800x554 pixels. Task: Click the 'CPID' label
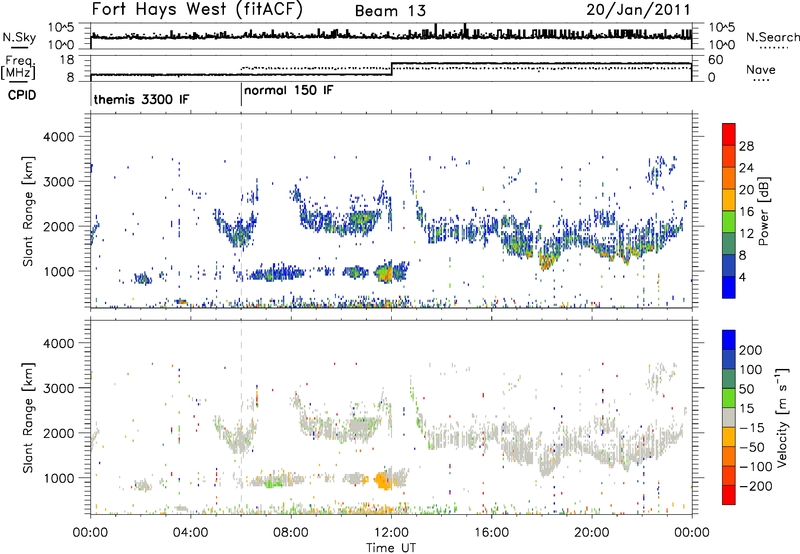[21, 95]
